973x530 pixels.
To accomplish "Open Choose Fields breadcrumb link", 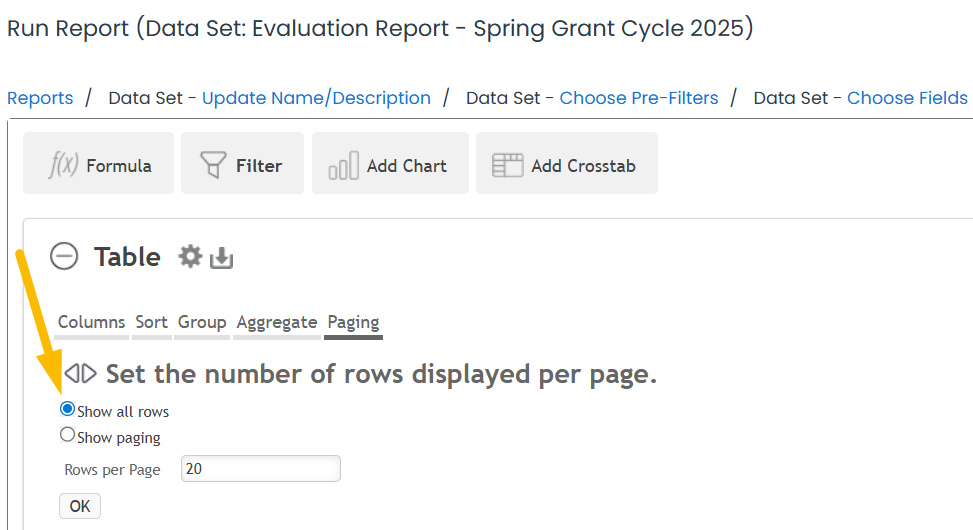I will (907, 98).
